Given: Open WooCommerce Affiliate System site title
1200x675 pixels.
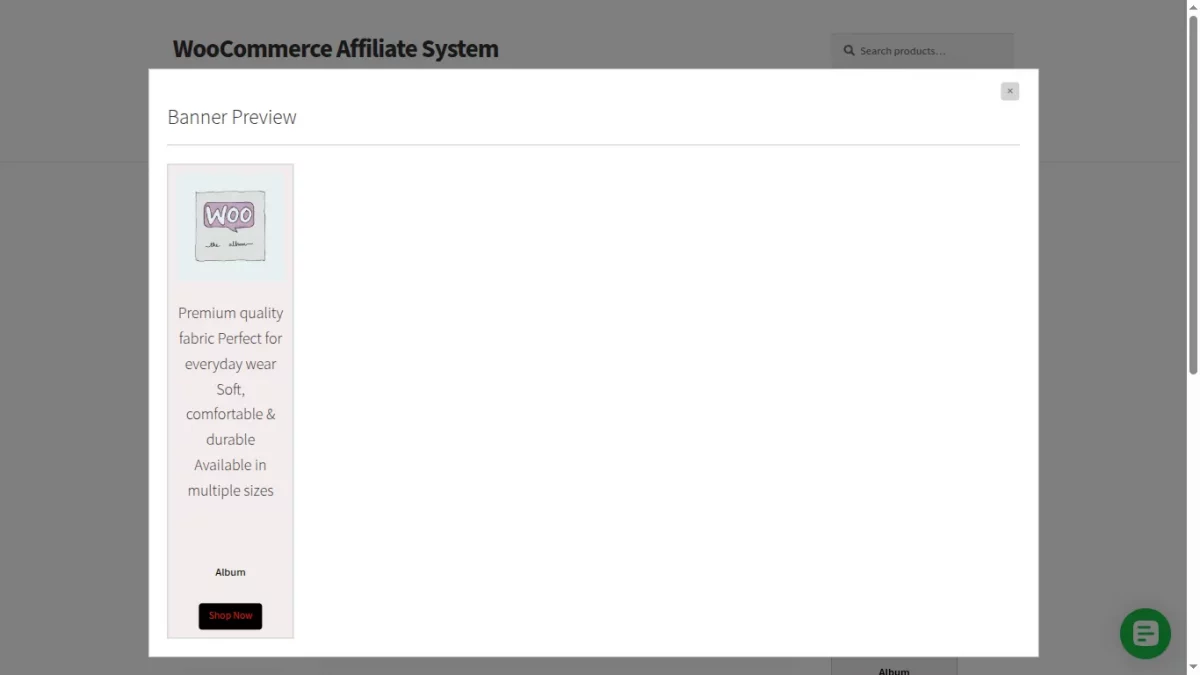Looking at the screenshot, I should pyautogui.click(x=335, y=49).
